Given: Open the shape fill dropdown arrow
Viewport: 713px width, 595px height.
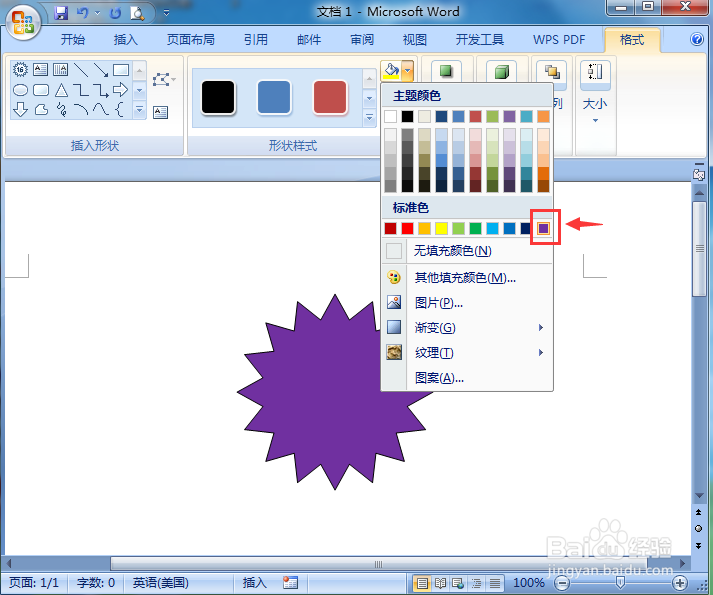Looking at the screenshot, I should coord(407,71).
